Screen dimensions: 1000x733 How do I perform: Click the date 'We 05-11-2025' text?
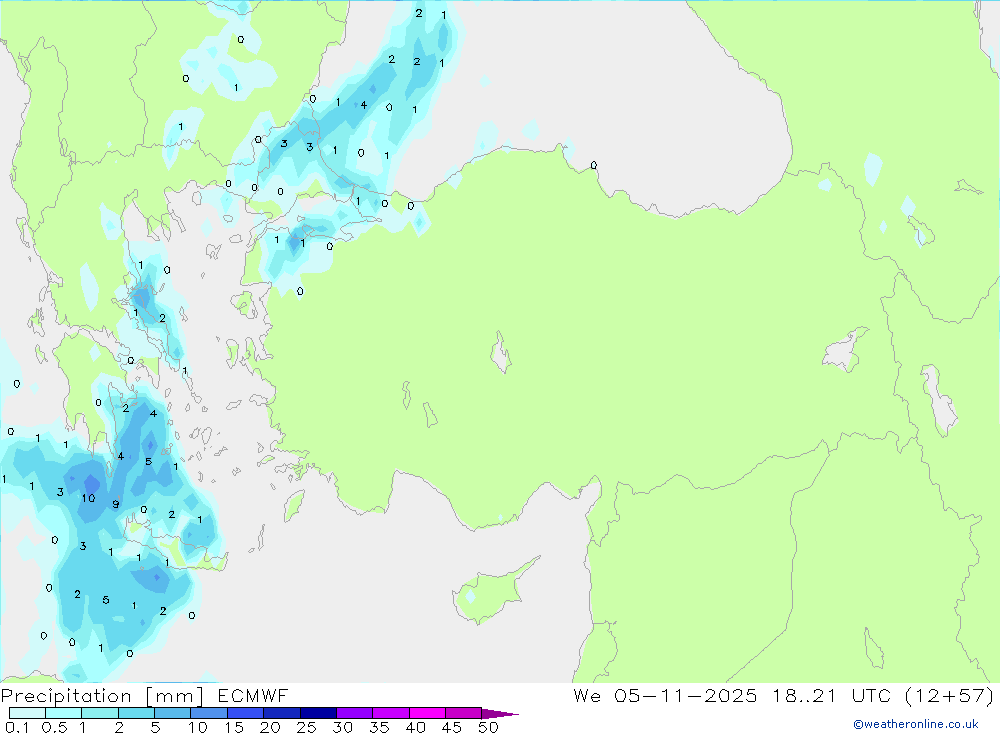[665, 696]
